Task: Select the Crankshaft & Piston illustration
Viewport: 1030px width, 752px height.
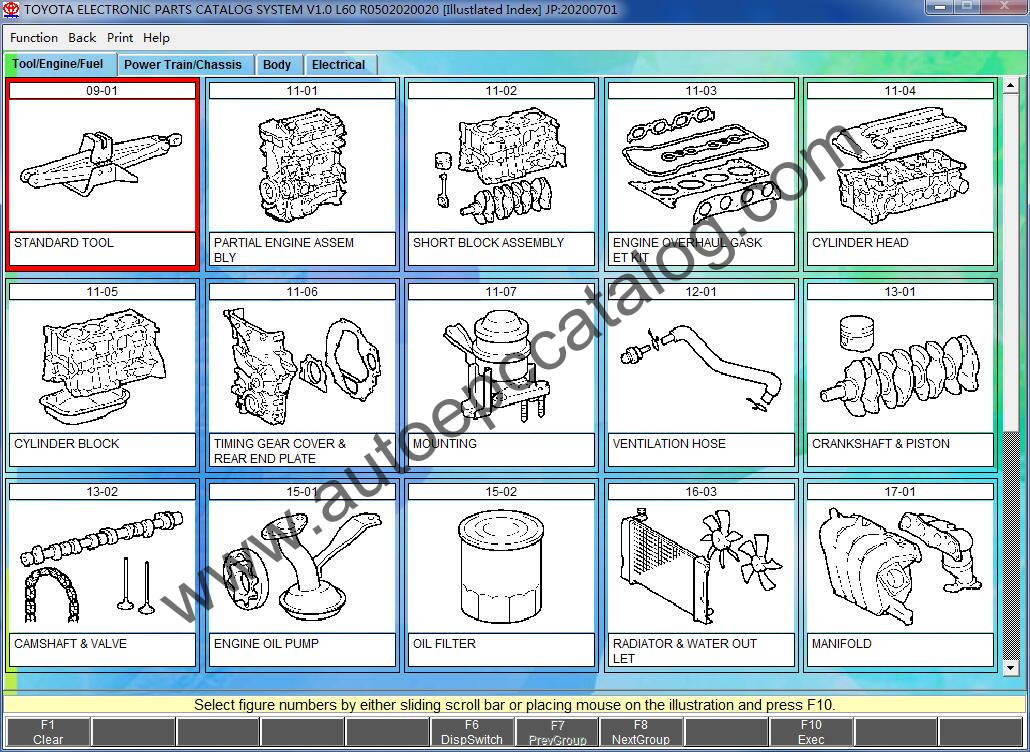Action: tap(900, 366)
